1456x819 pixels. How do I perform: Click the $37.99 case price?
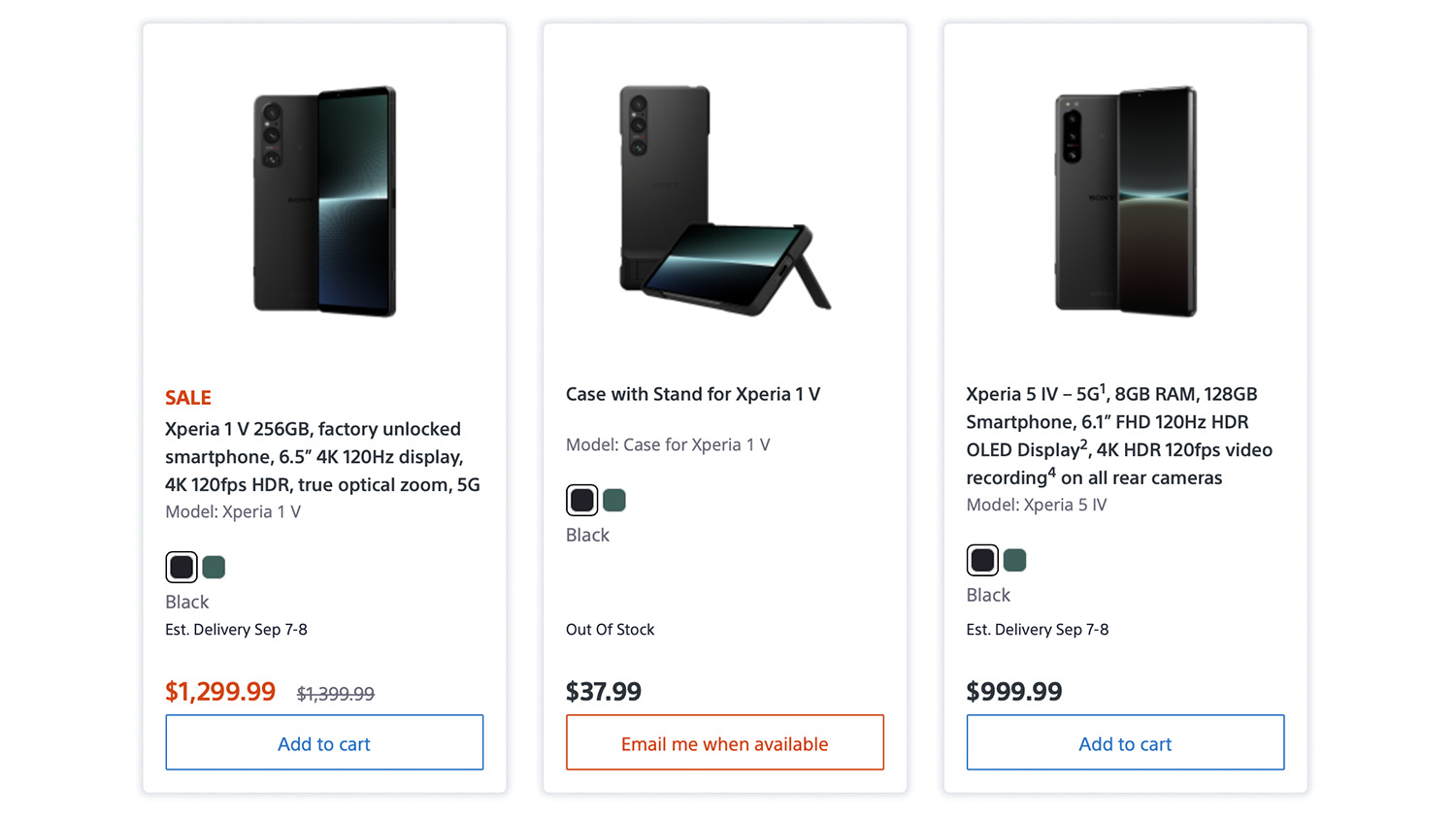(604, 692)
